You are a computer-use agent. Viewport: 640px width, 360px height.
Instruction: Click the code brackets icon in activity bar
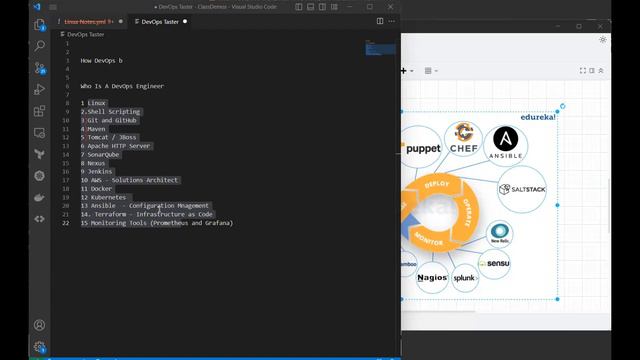click(x=40, y=219)
